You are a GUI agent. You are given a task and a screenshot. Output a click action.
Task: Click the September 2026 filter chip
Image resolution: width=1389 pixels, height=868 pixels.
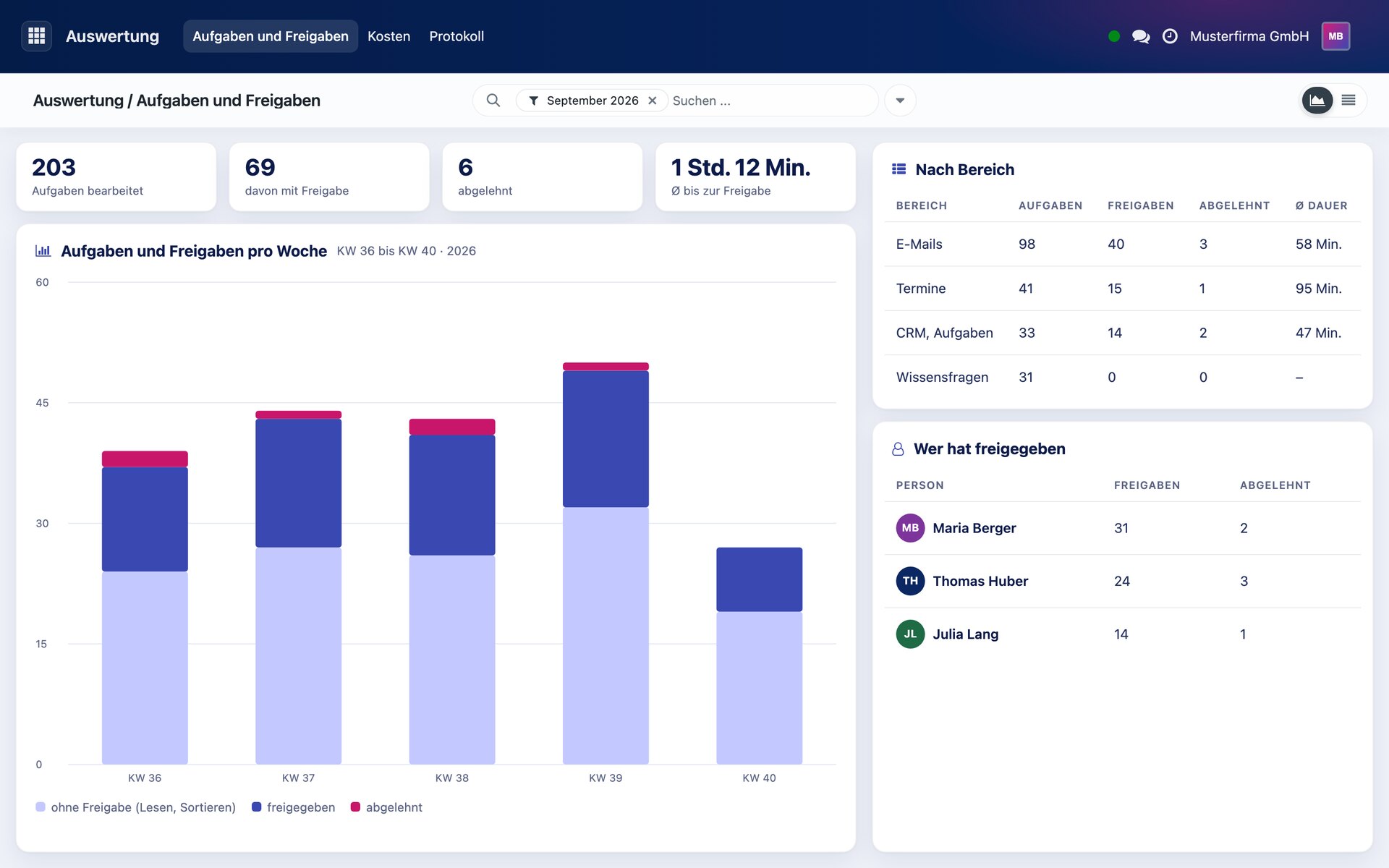[x=592, y=101]
